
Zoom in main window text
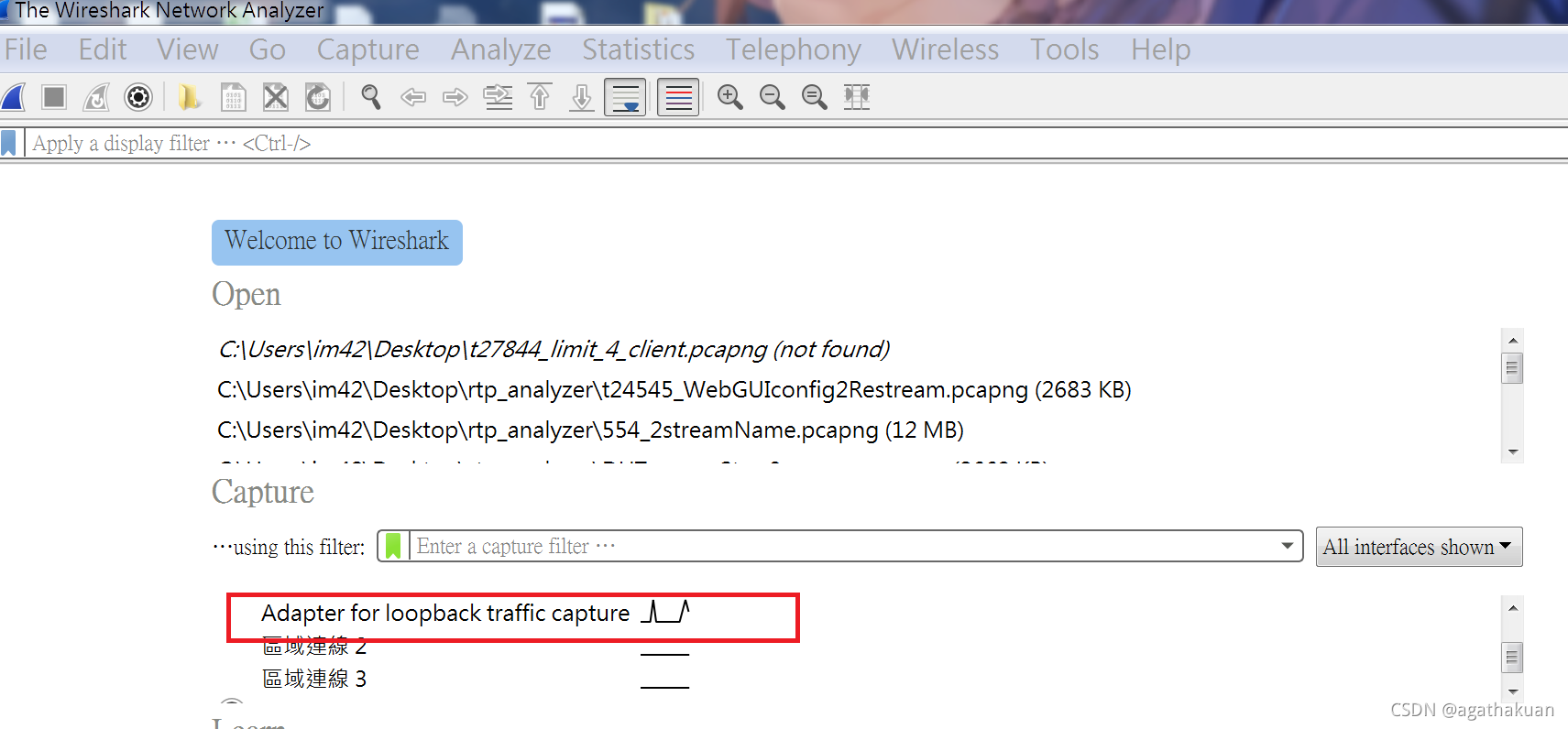pyautogui.click(x=730, y=96)
